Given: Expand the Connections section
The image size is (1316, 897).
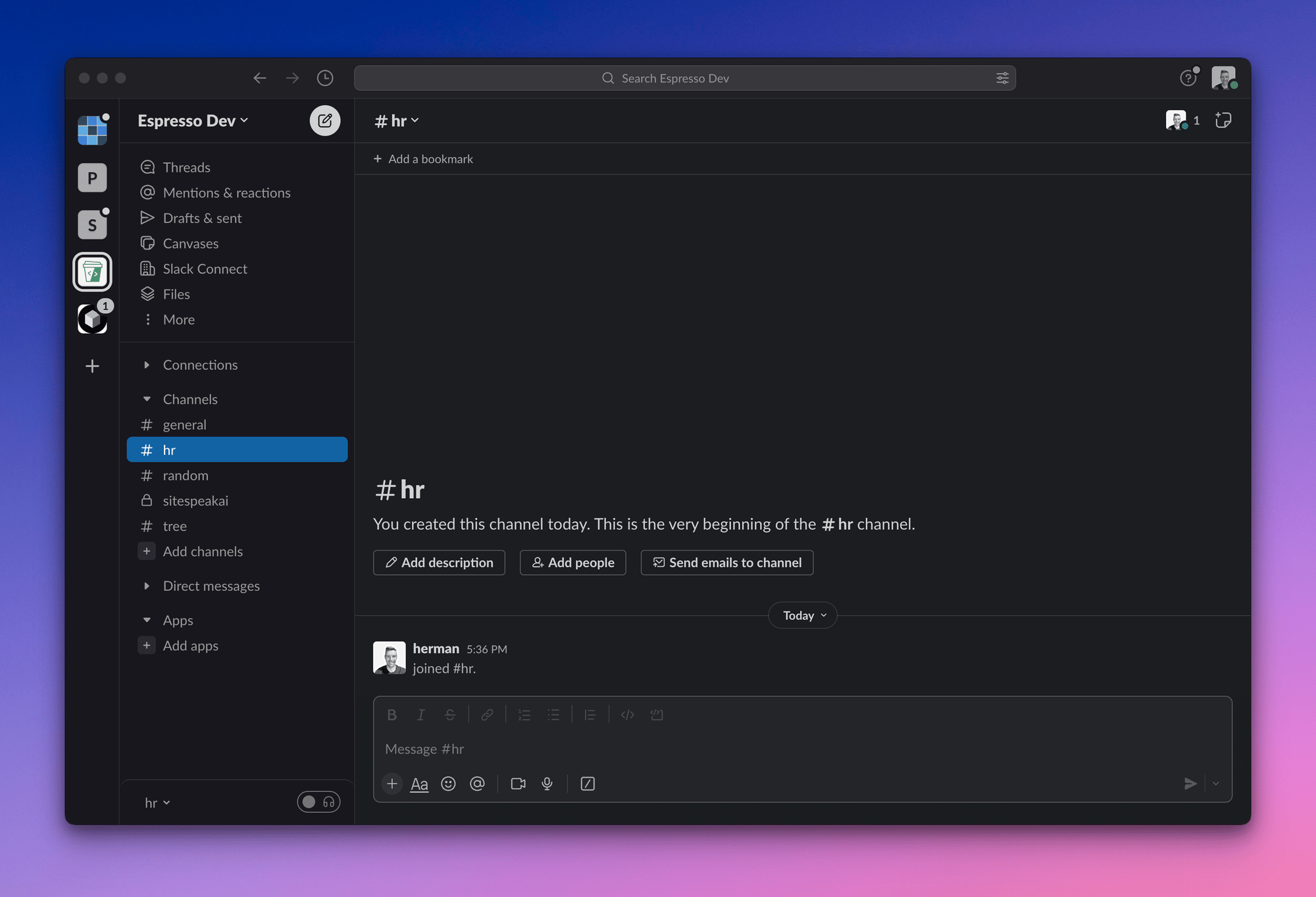Looking at the screenshot, I should pos(147,365).
